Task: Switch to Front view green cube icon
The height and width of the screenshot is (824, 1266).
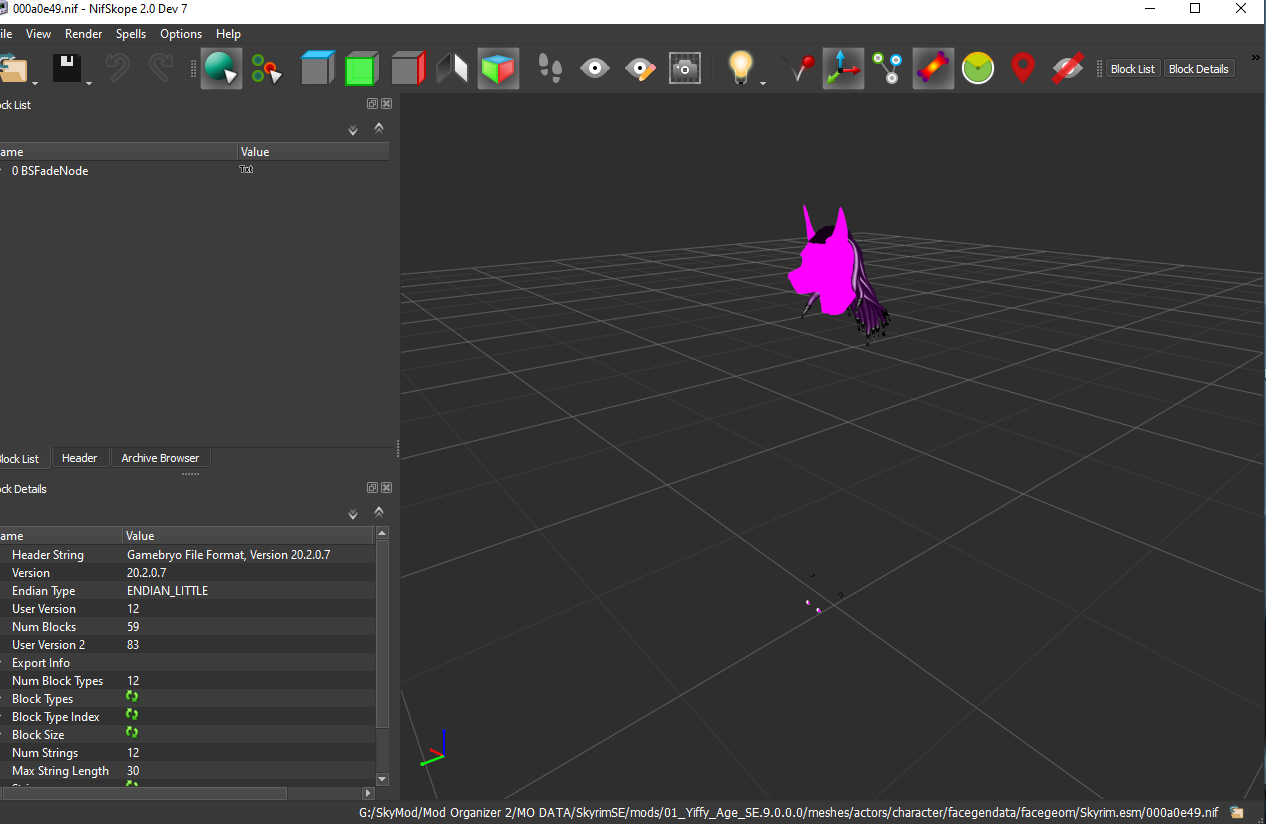Action: click(x=361, y=69)
